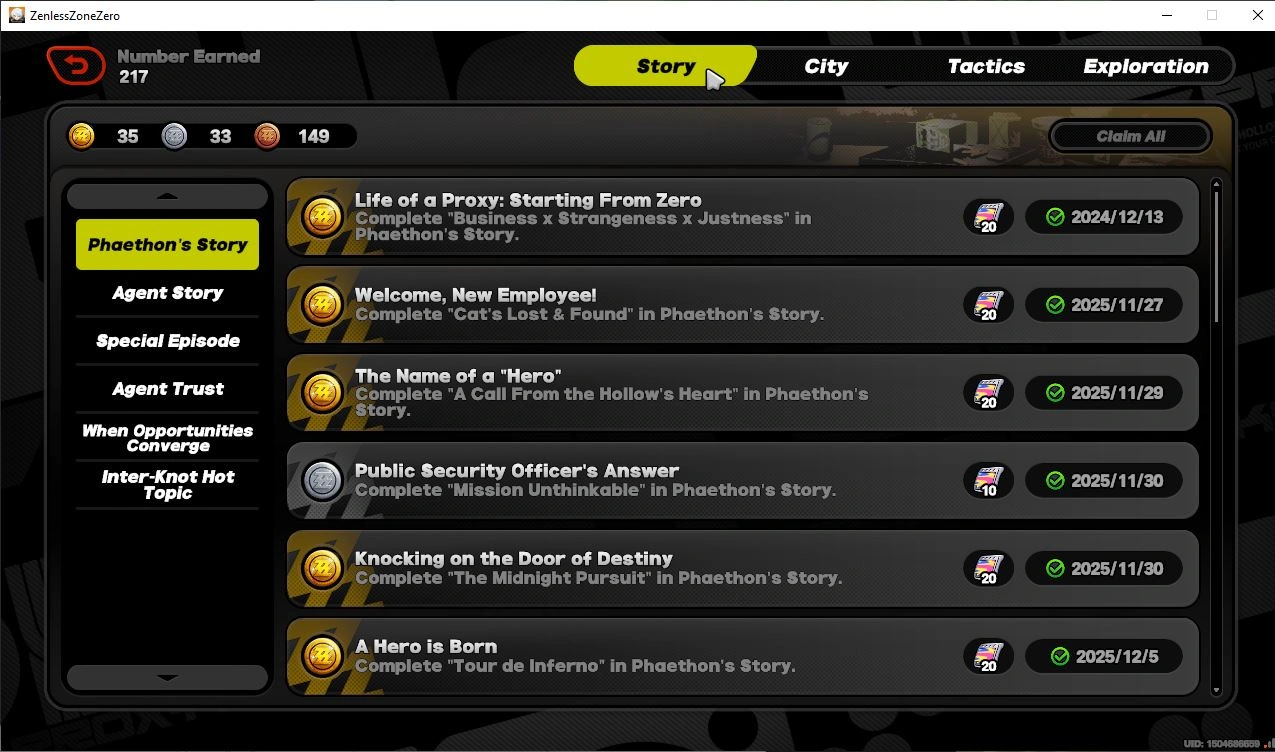Click the category list down arrow

pos(167,677)
